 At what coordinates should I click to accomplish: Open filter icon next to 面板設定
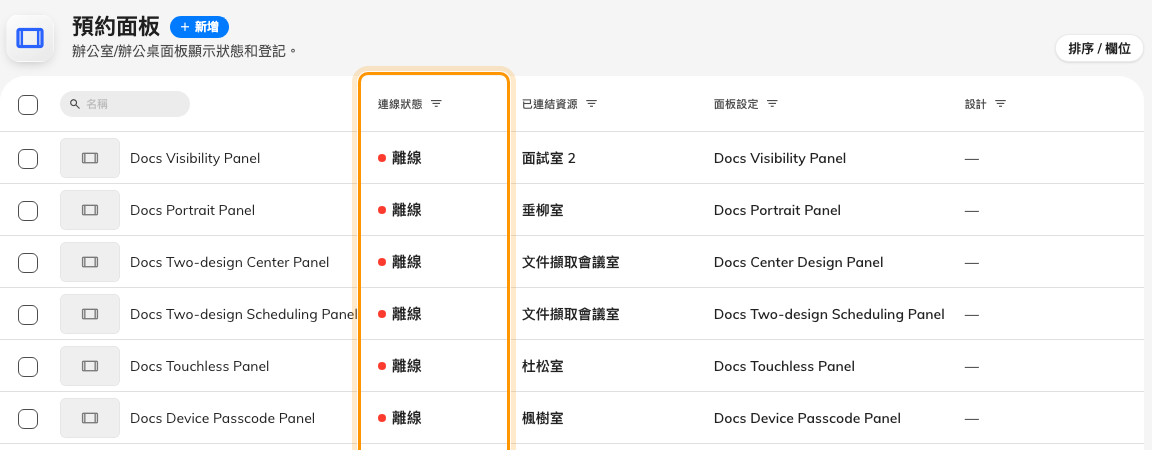pos(772,104)
